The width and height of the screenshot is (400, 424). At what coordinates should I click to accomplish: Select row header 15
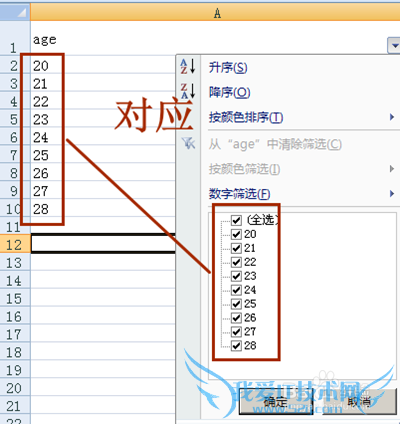(x=15, y=298)
